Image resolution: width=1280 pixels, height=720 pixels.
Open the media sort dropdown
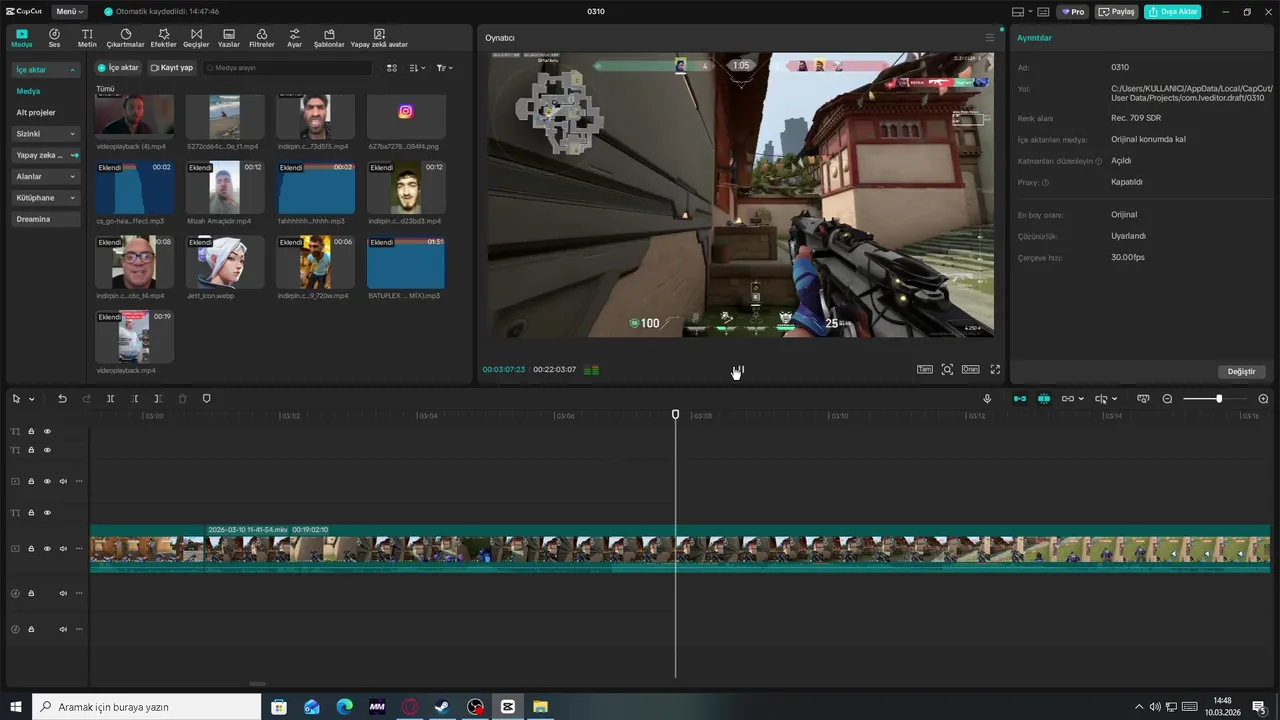(417, 68)
